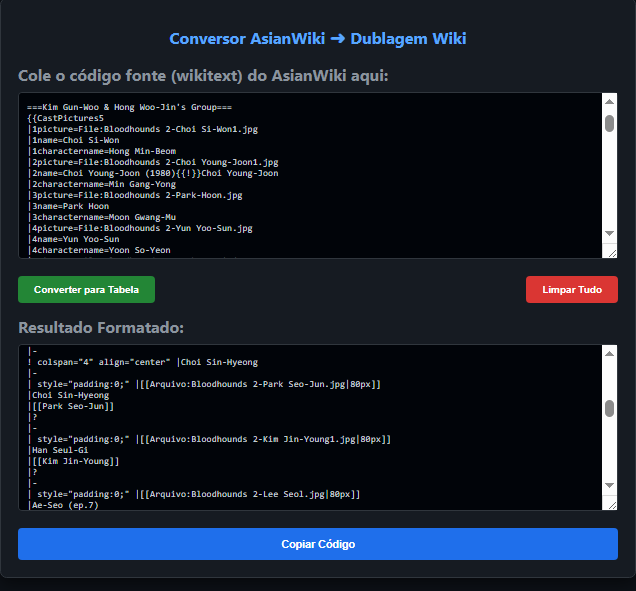636x591 pixels.
Task: Click the Converter para Tabela button
Action: [x=86, y=290]
